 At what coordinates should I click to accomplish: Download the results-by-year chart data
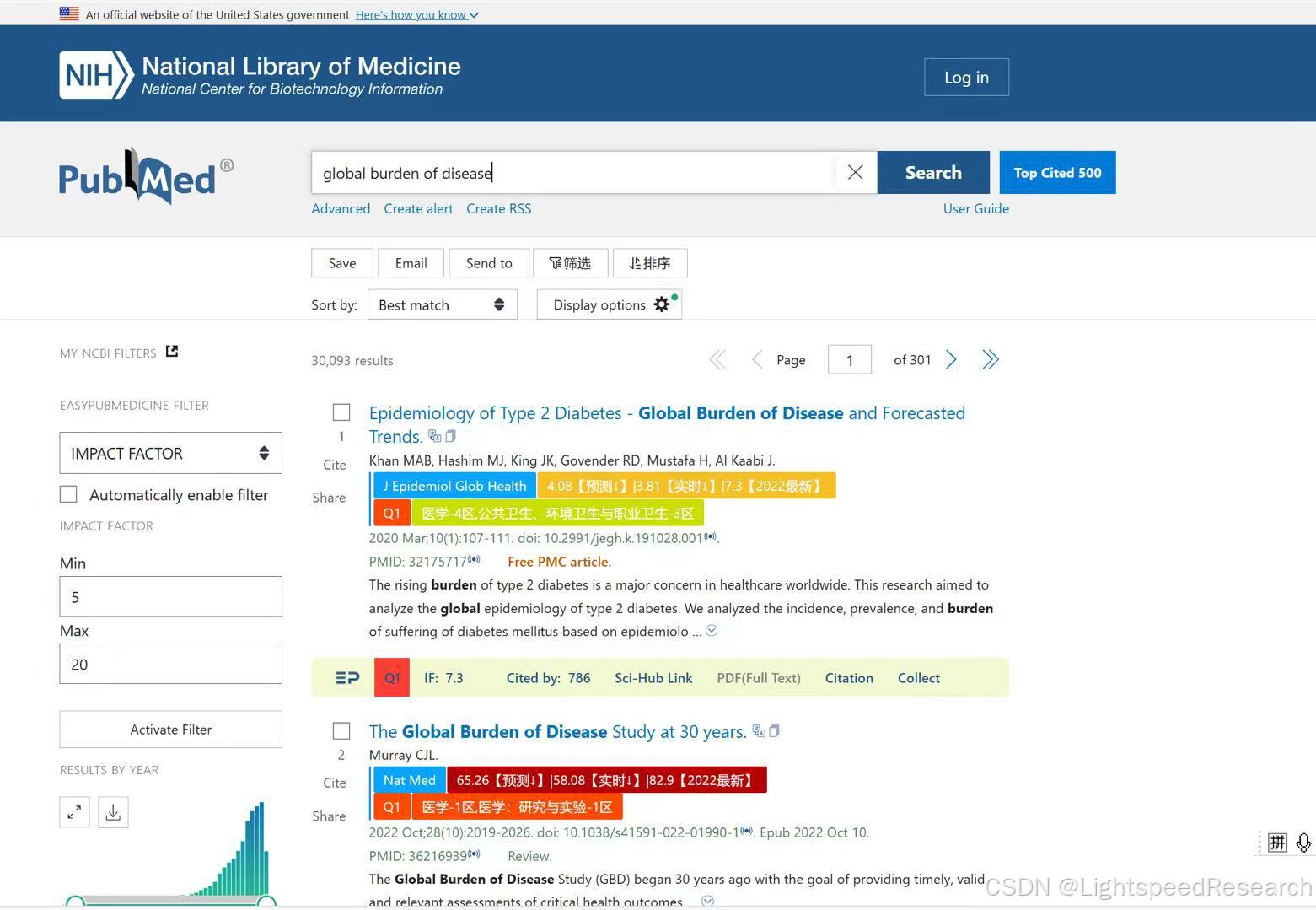114,812
